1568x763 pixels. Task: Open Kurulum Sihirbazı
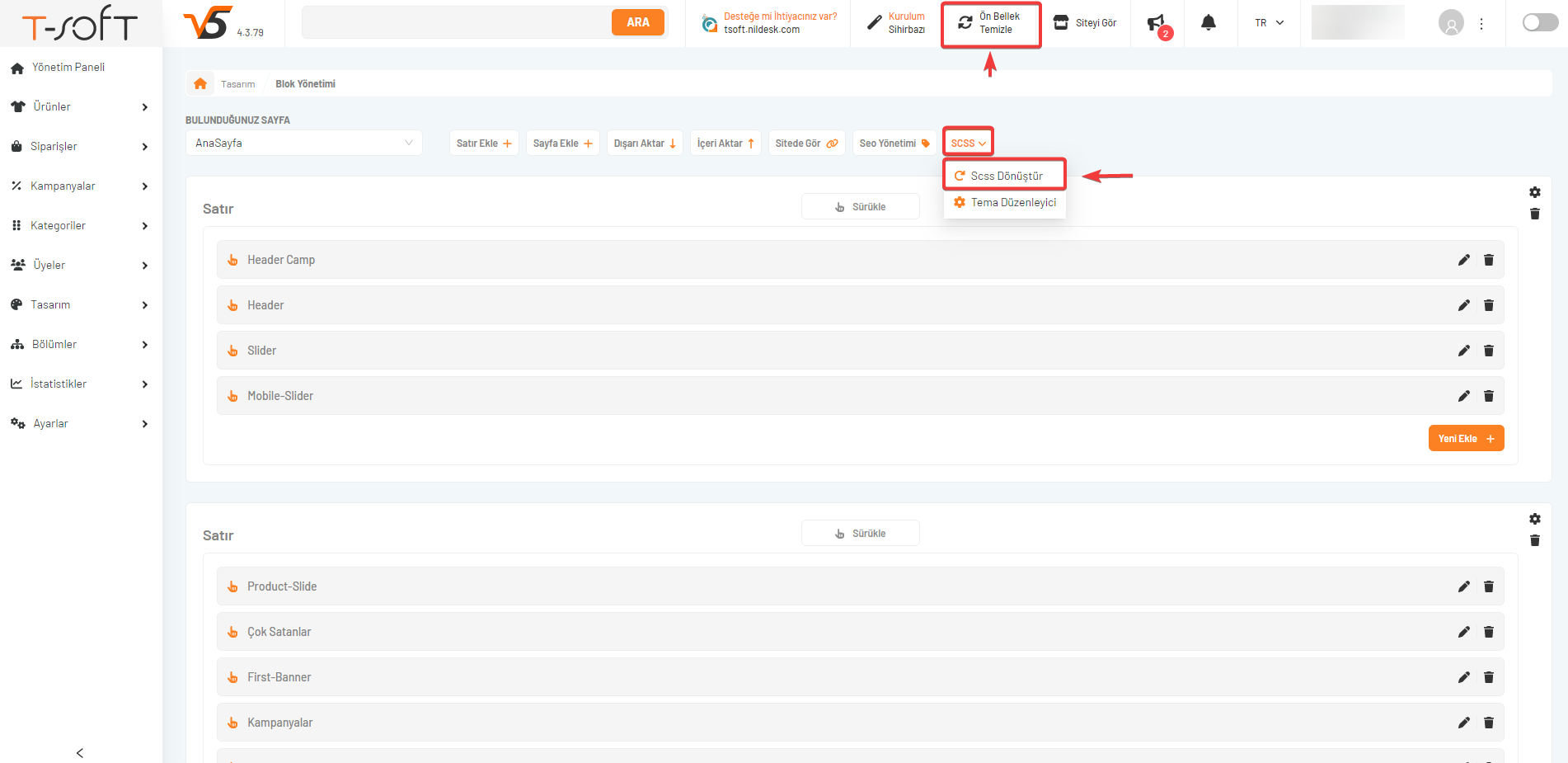[896, 23]
